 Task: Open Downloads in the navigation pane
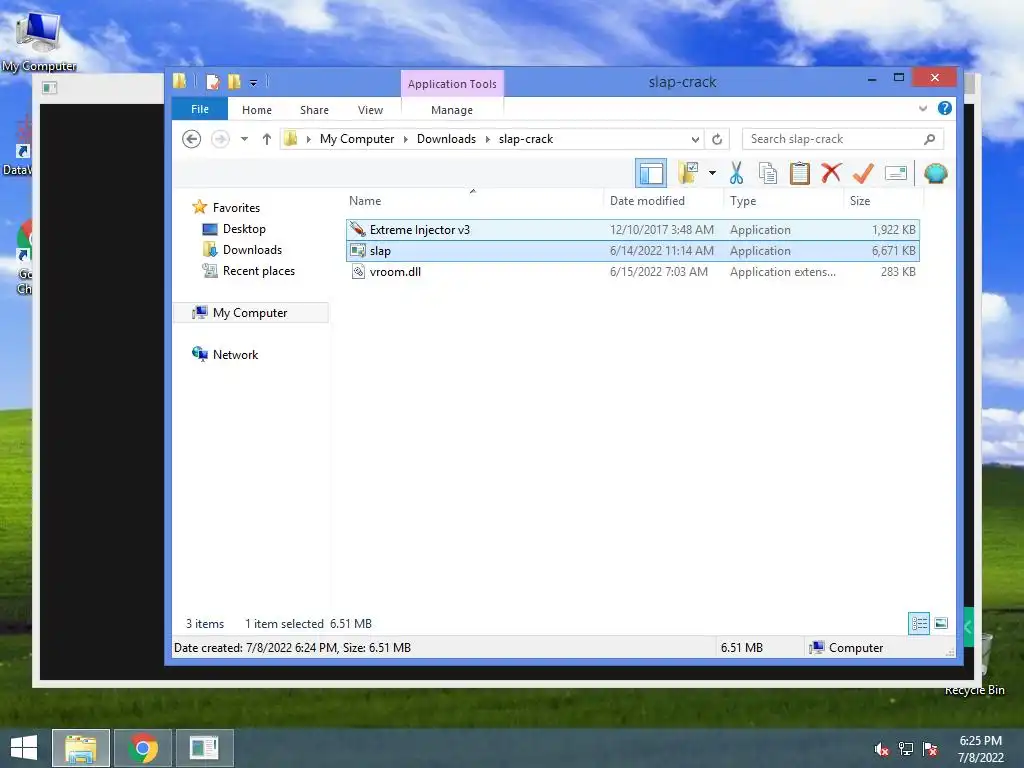pos(252,249)
